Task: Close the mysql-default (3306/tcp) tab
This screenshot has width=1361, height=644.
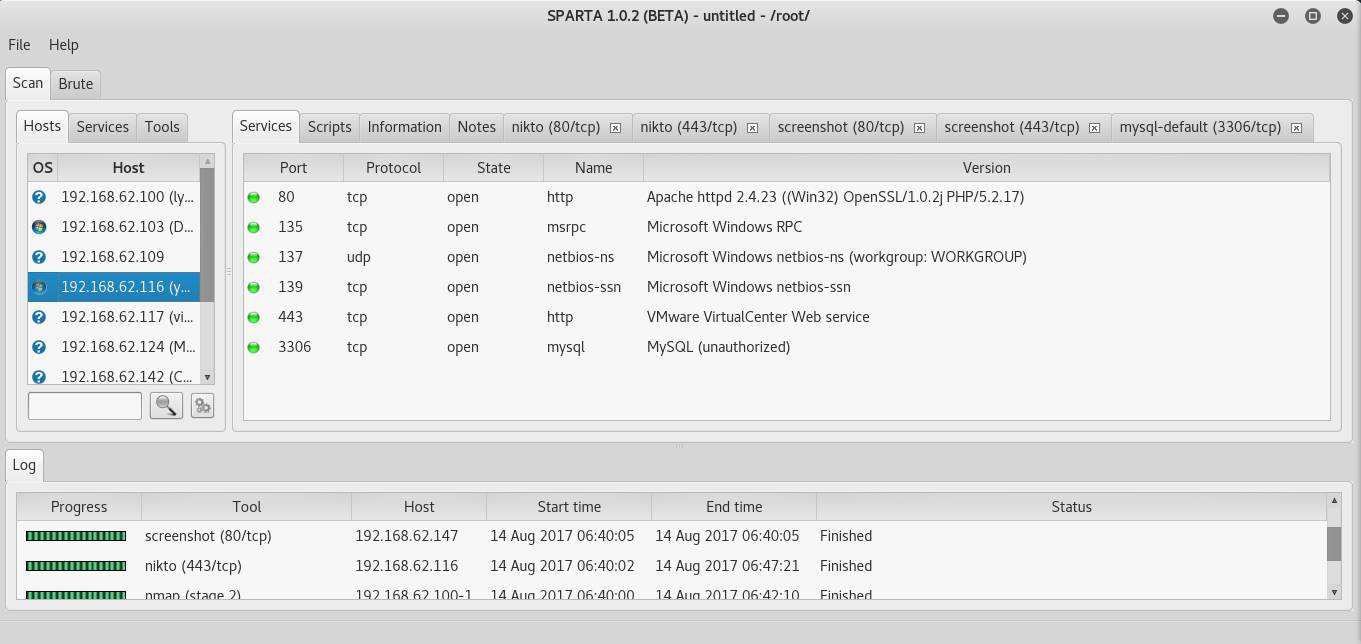Action: tap(1296, 127)
